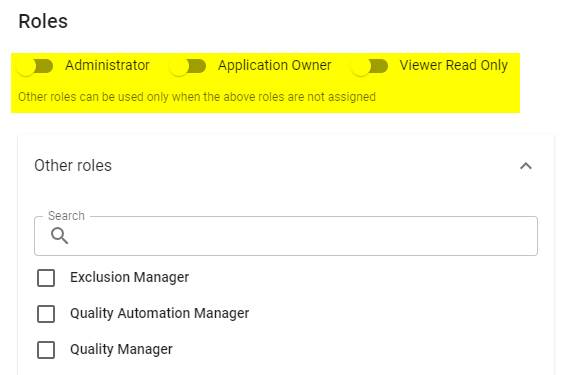562x375 pixels.
Task: Select the Quality Manager checkbox
Action: point(46,350)
